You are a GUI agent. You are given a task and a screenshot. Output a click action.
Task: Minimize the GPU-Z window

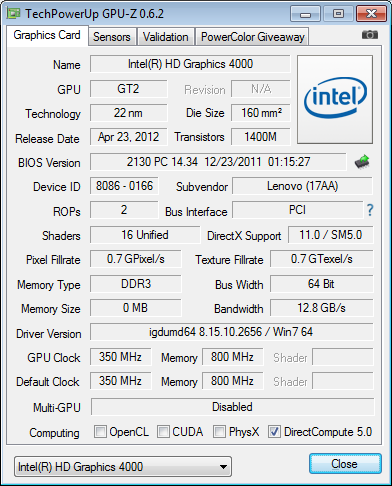click(305, 14)
